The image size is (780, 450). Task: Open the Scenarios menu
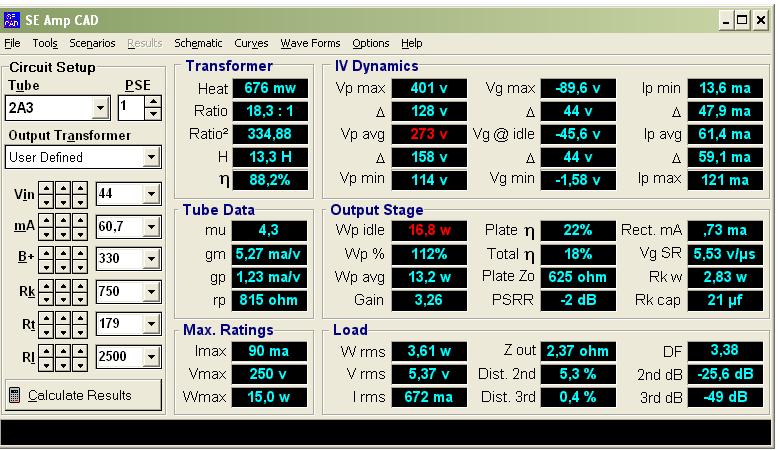click(92, 44)
